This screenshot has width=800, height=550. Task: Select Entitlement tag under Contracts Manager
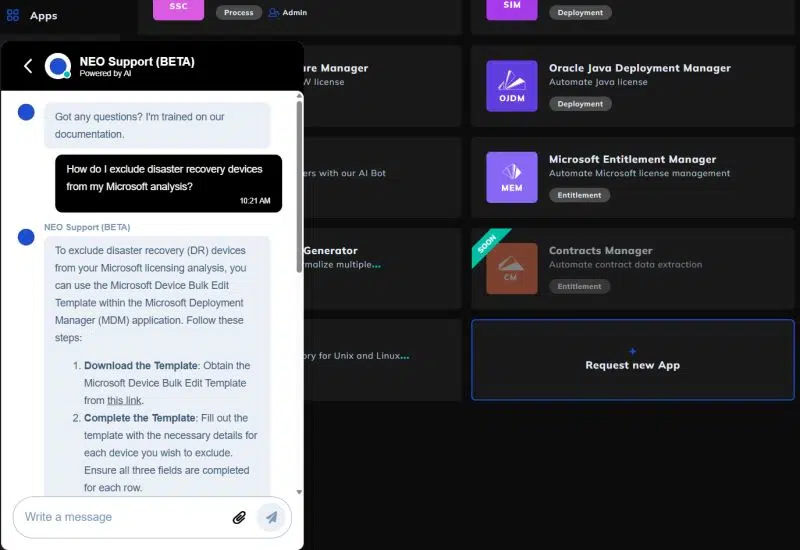(579, 286)
